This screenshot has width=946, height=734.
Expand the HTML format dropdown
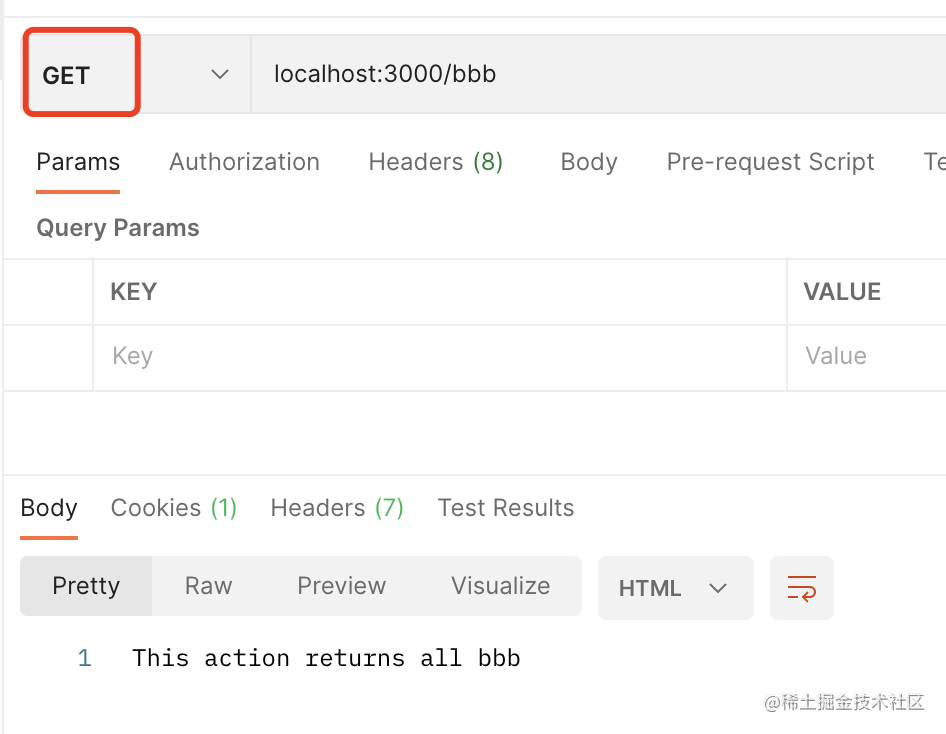click(x=675, y=588)
